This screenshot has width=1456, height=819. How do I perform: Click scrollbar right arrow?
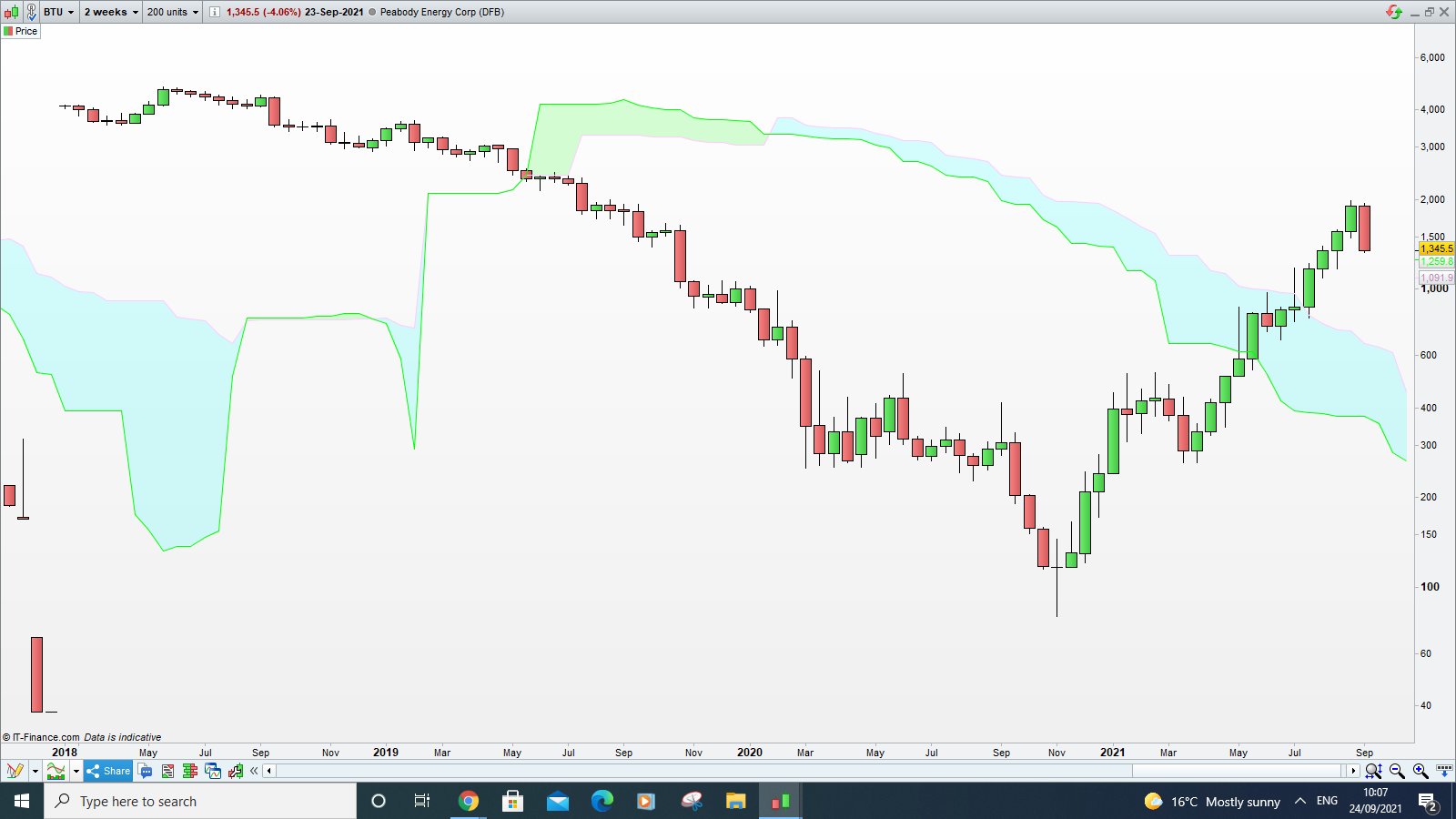pos(1353,771)
